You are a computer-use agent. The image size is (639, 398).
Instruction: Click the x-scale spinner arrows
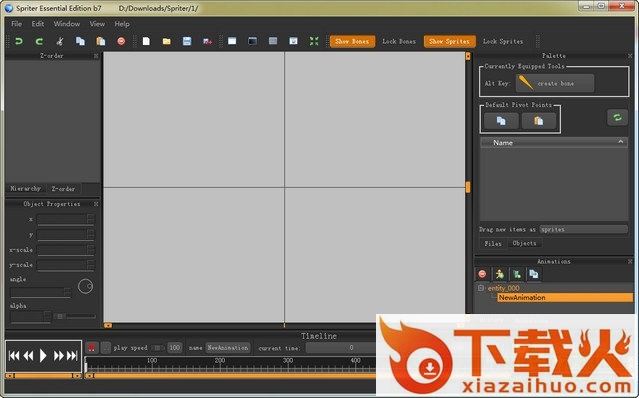pos(90,249)
